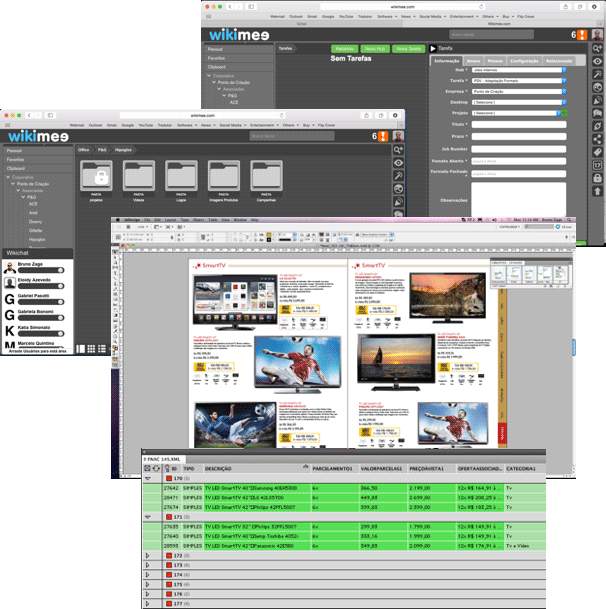Select the magic wand icon in task window sidebar

coord(597,74)
